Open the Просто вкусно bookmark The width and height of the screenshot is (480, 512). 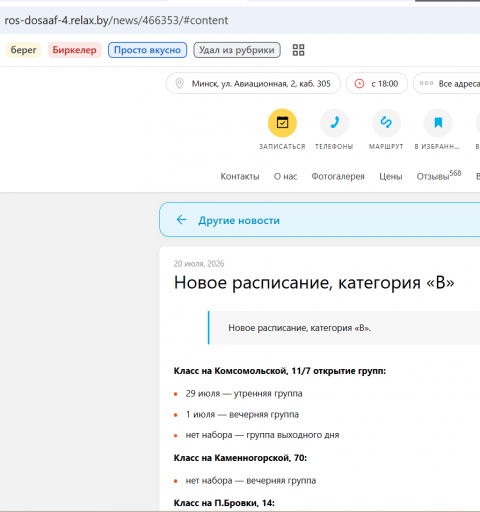pos(147,50)
